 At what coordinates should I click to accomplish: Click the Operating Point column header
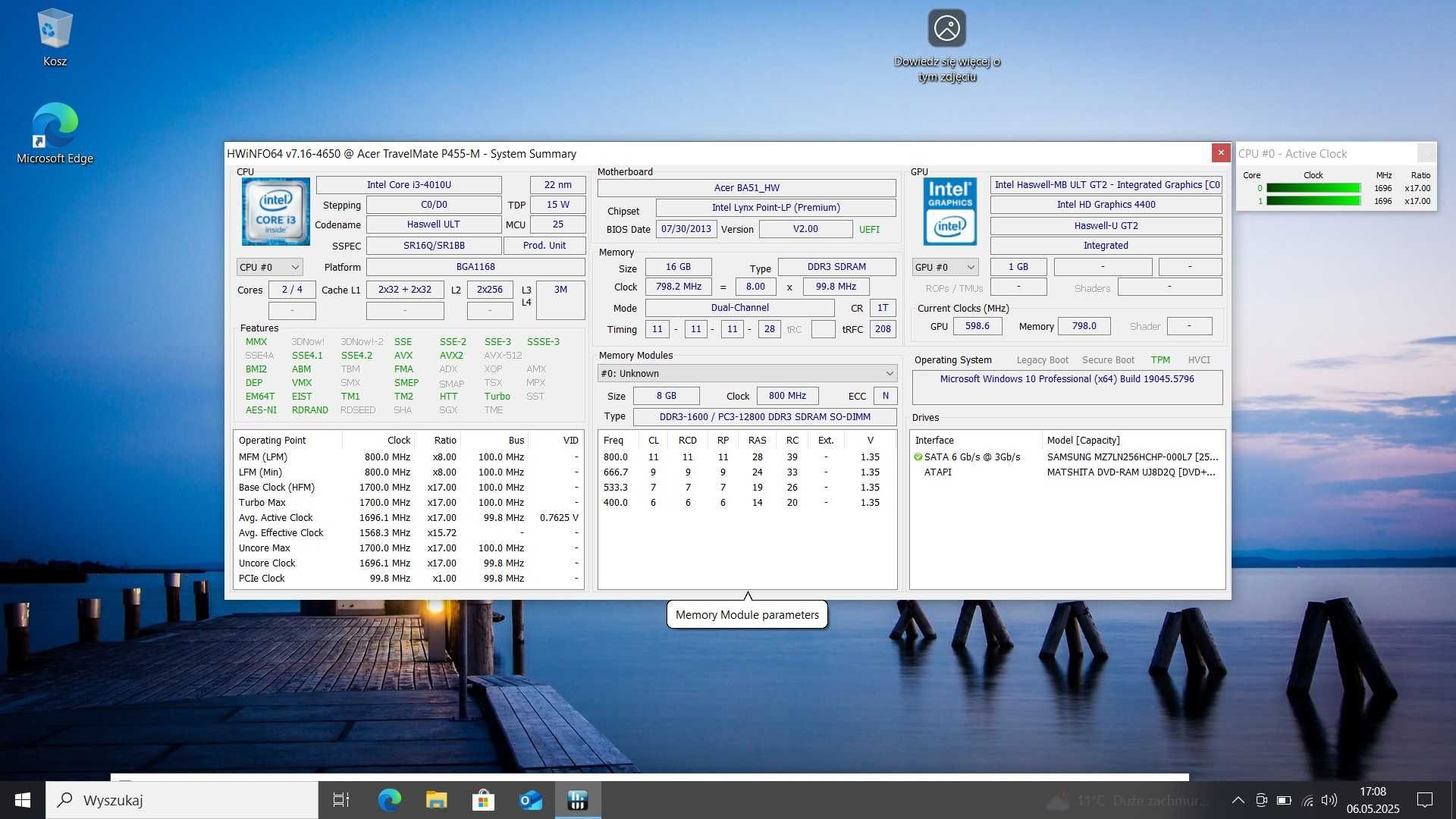click(x=288, y=441)
